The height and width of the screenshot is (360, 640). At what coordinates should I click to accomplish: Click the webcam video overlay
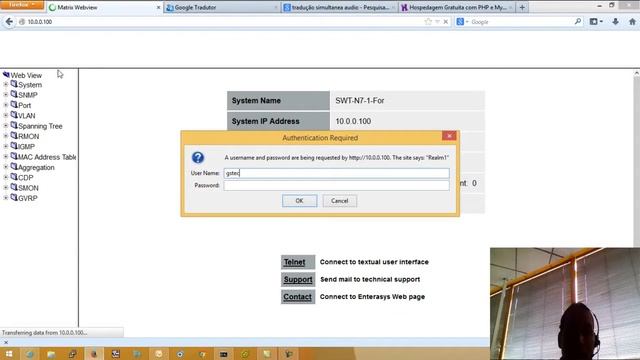click(565, 304)
